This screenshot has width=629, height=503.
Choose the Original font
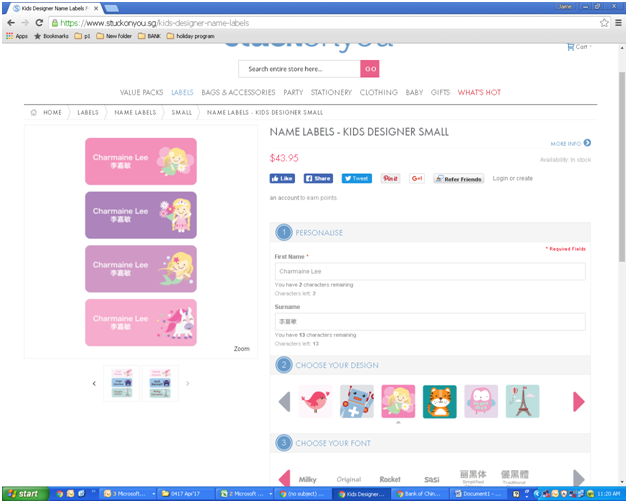coord(349,479)
